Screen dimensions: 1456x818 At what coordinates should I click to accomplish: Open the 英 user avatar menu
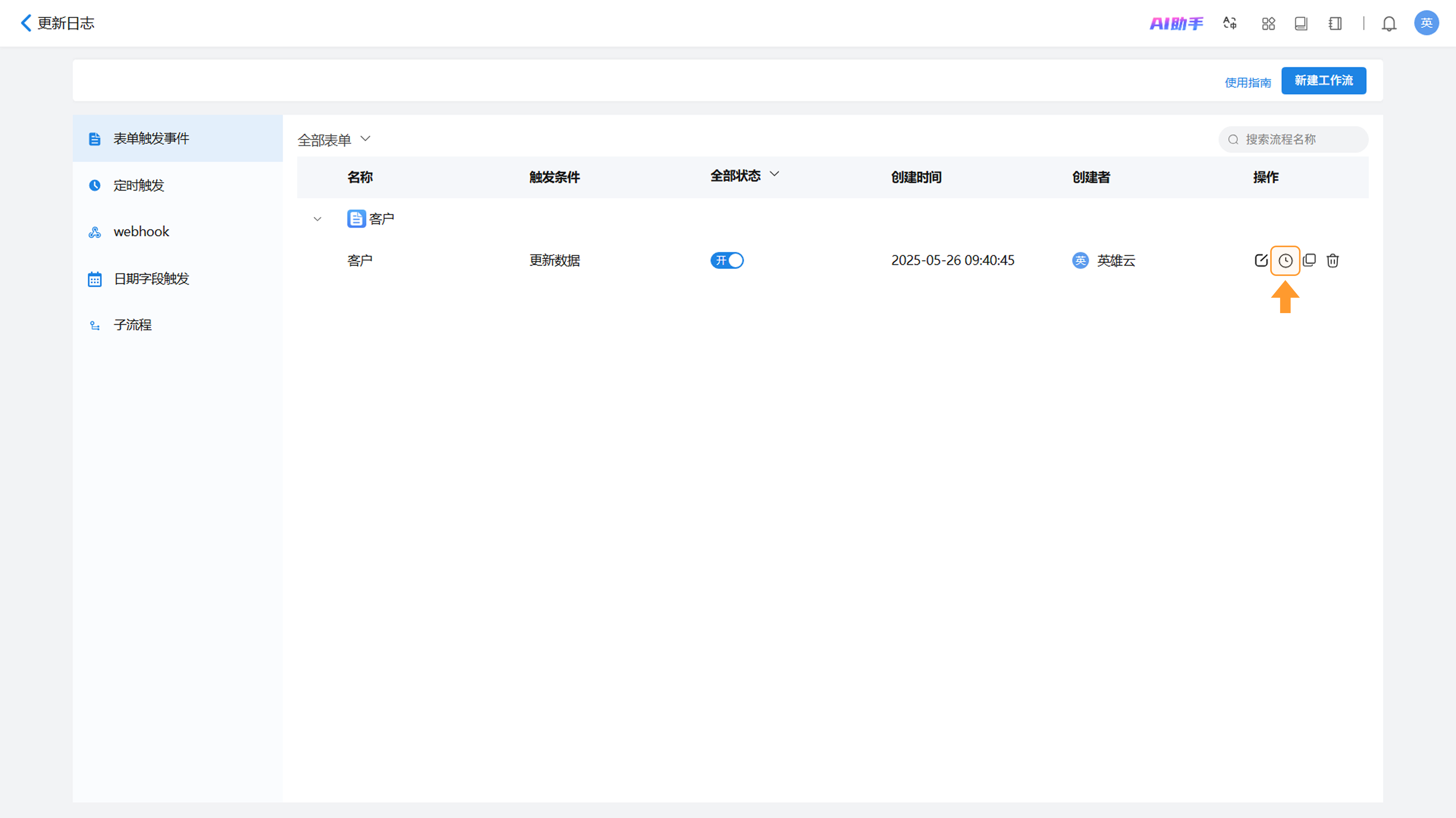click(1426, 23)
